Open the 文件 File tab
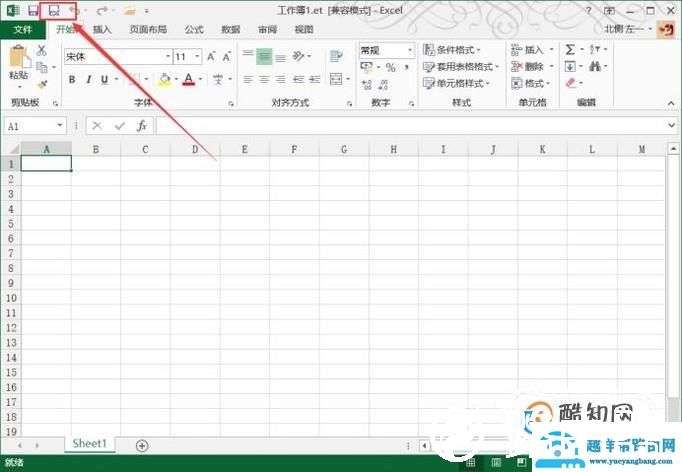Screen dimensions: 682x472 (x=23, y=30)
